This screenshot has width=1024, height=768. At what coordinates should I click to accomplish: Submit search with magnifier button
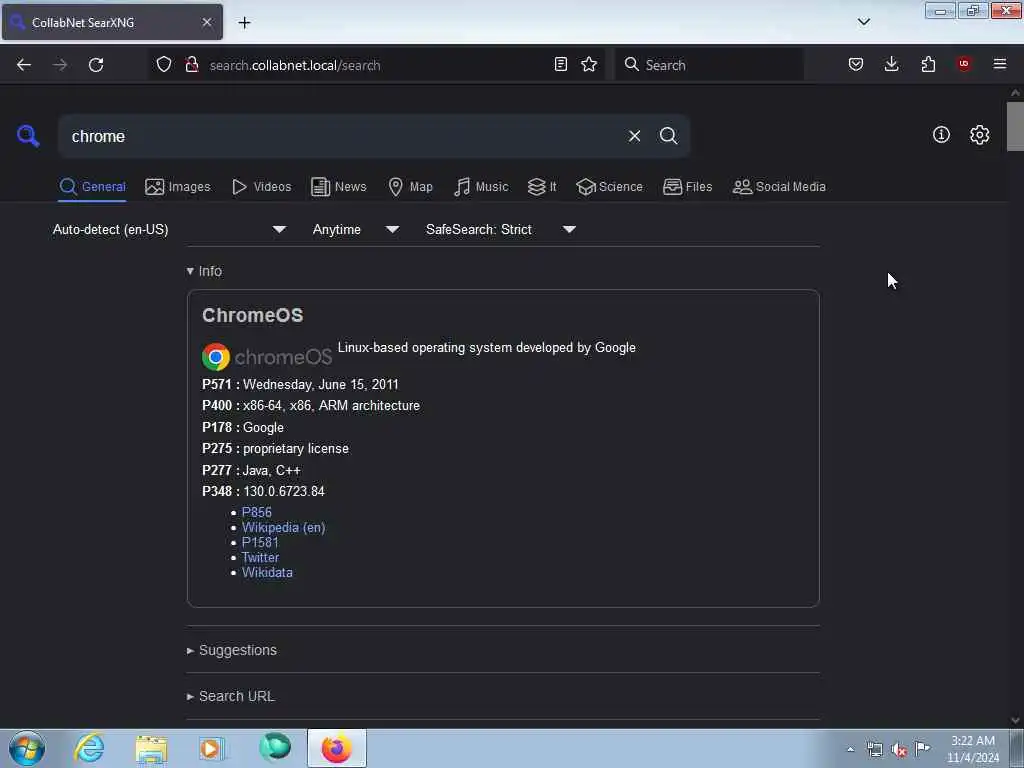668,136
